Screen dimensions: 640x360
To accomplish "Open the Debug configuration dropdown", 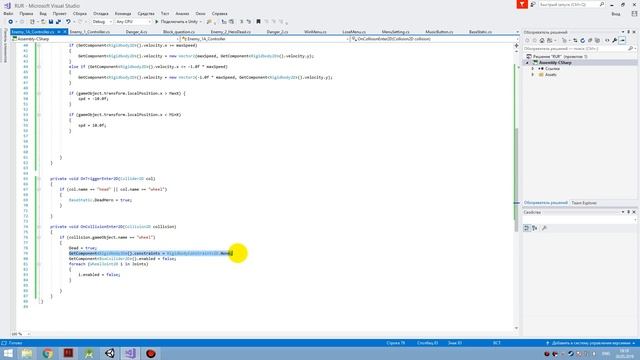I will pyautogui.click(x=102, y=22).
